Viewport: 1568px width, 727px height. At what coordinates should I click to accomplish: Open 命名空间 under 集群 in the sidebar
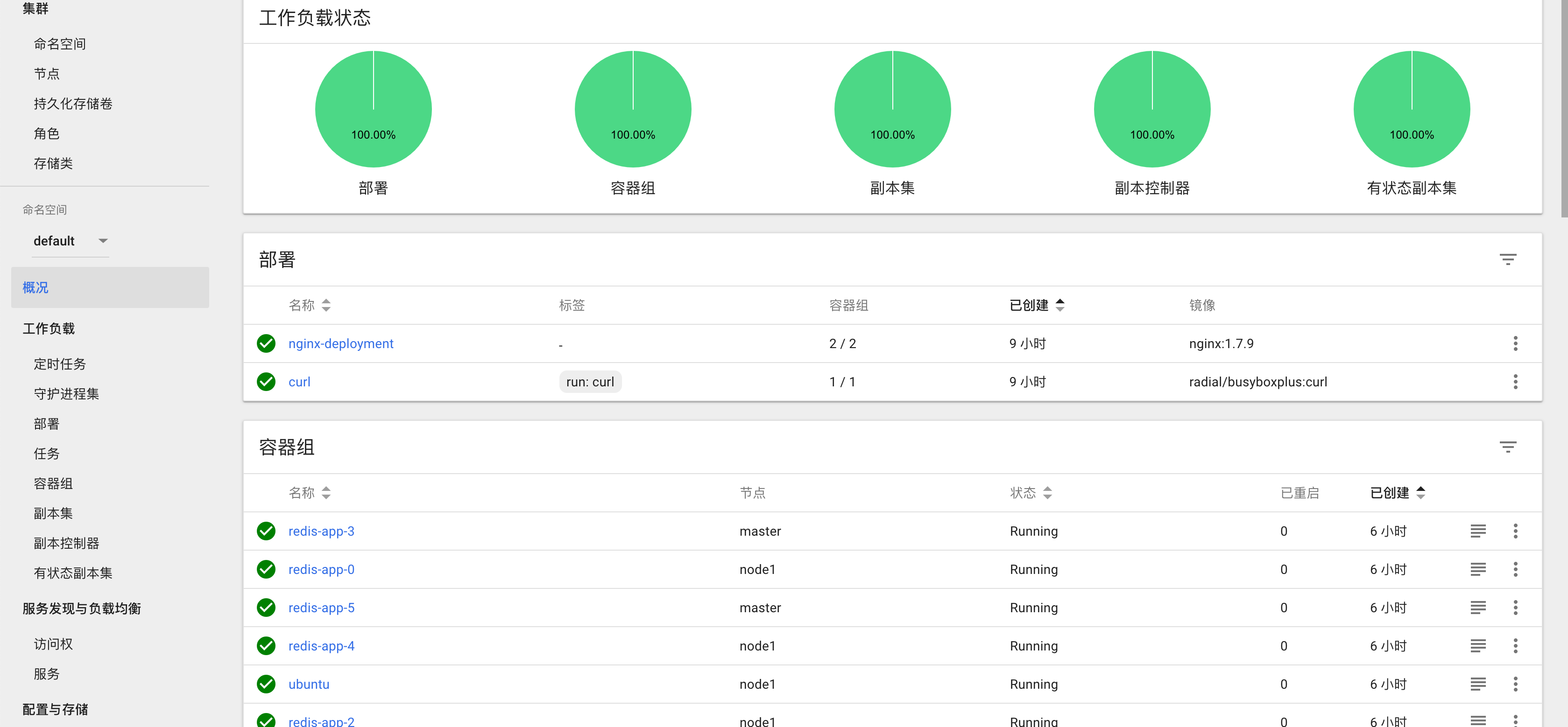point(60,44)
